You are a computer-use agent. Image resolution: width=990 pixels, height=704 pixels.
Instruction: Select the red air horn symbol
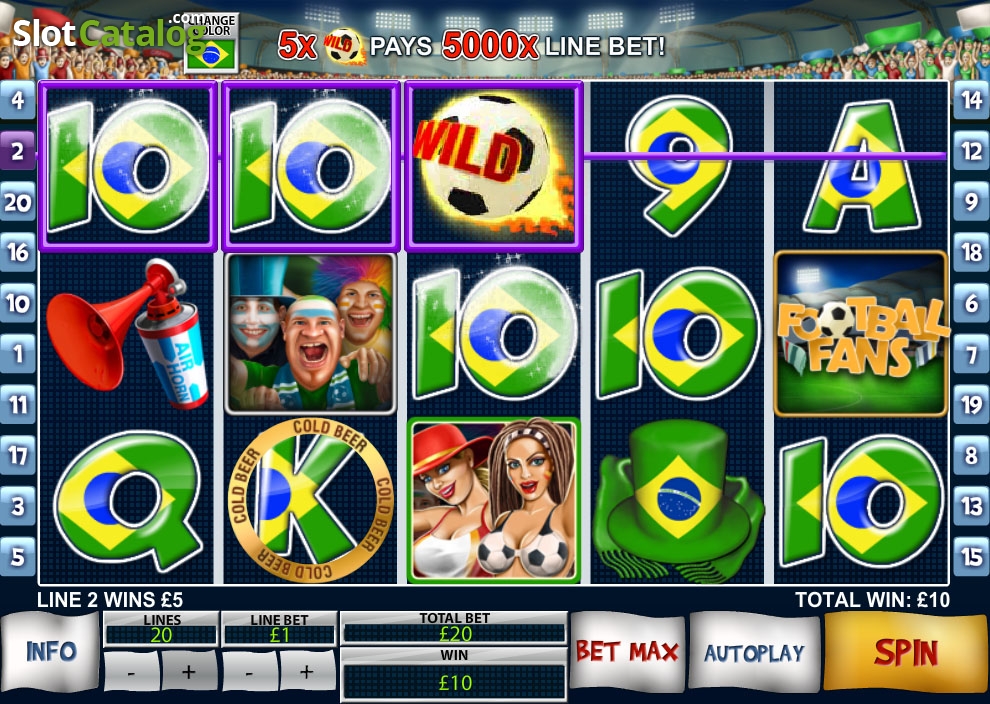127,333
